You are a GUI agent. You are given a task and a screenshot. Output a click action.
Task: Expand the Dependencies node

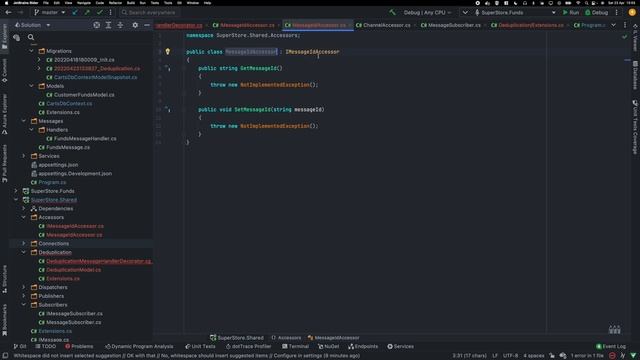(24, 209)
